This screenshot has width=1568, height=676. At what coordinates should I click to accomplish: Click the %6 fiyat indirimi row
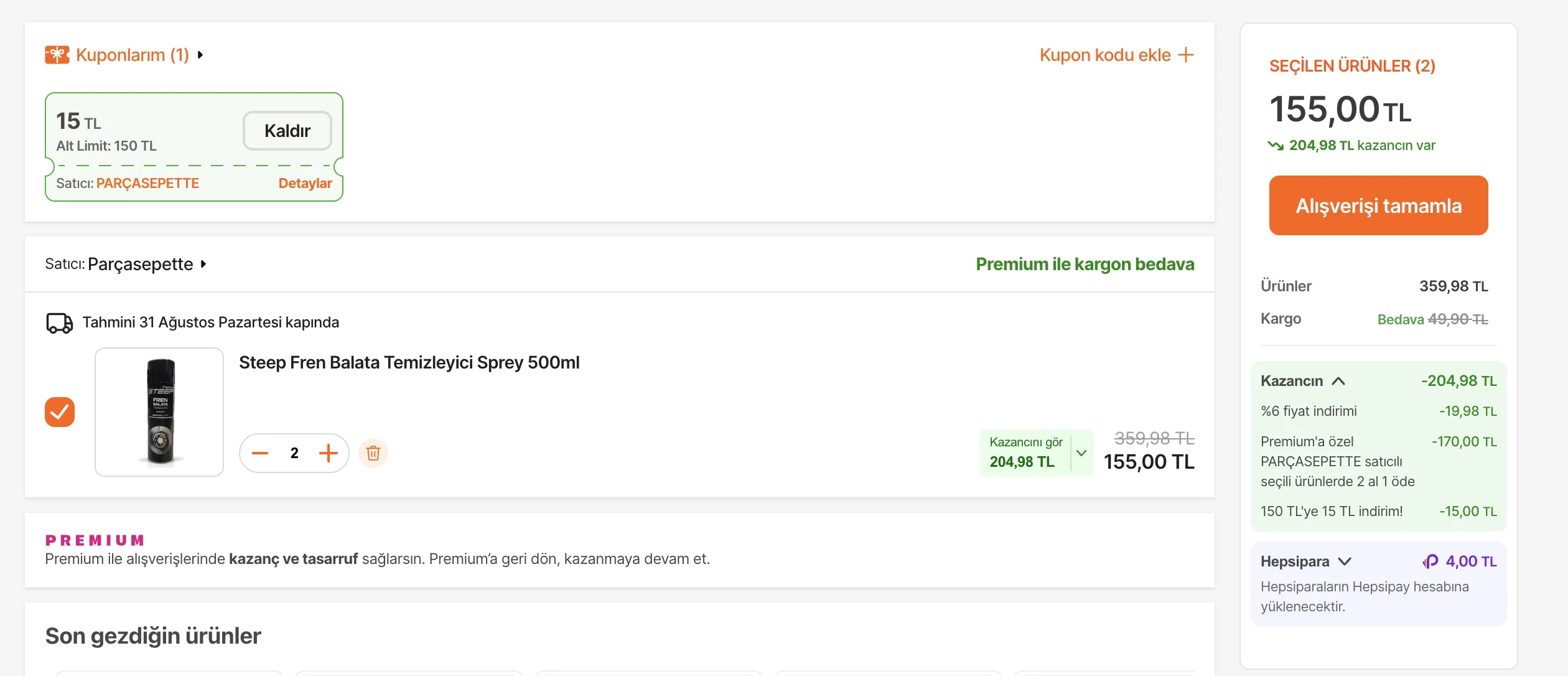coord(1378,411)
